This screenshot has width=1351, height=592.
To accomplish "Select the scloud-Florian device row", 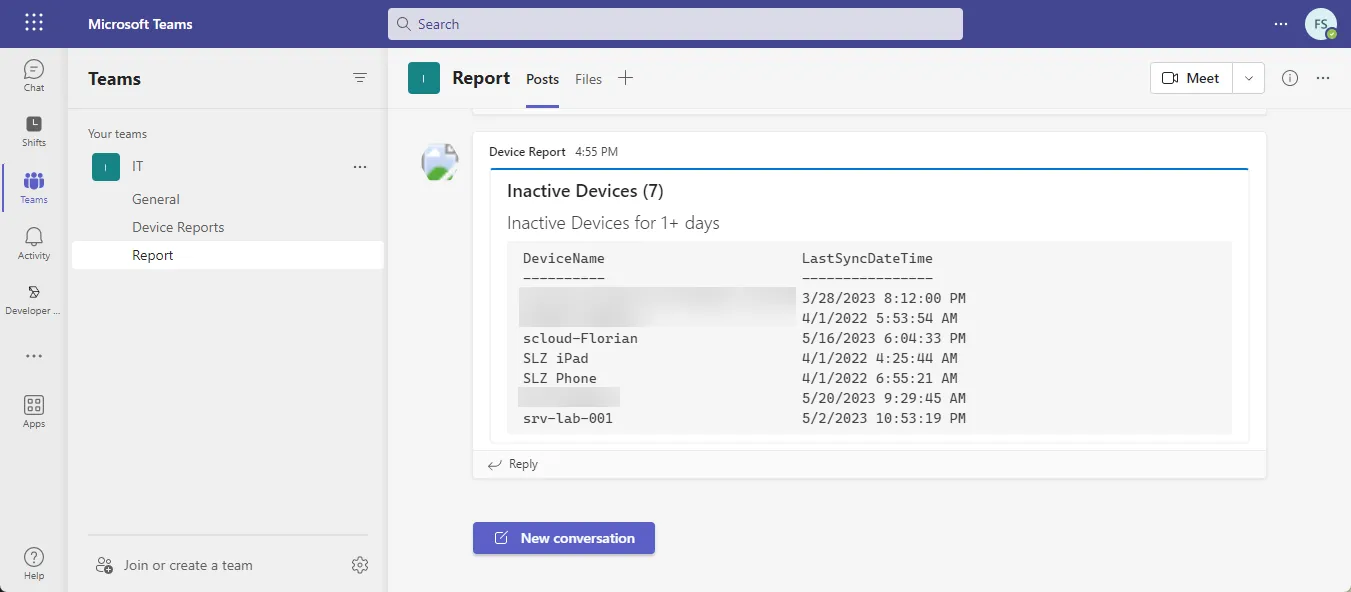I will click(580, 338).
